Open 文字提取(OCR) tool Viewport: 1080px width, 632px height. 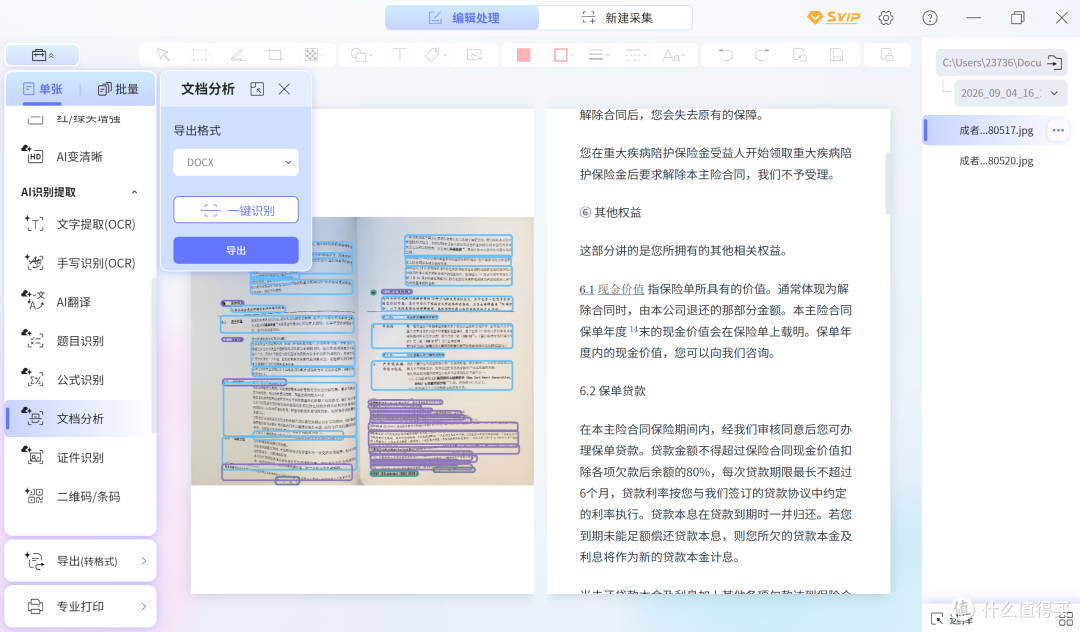[x=80, y=224]
